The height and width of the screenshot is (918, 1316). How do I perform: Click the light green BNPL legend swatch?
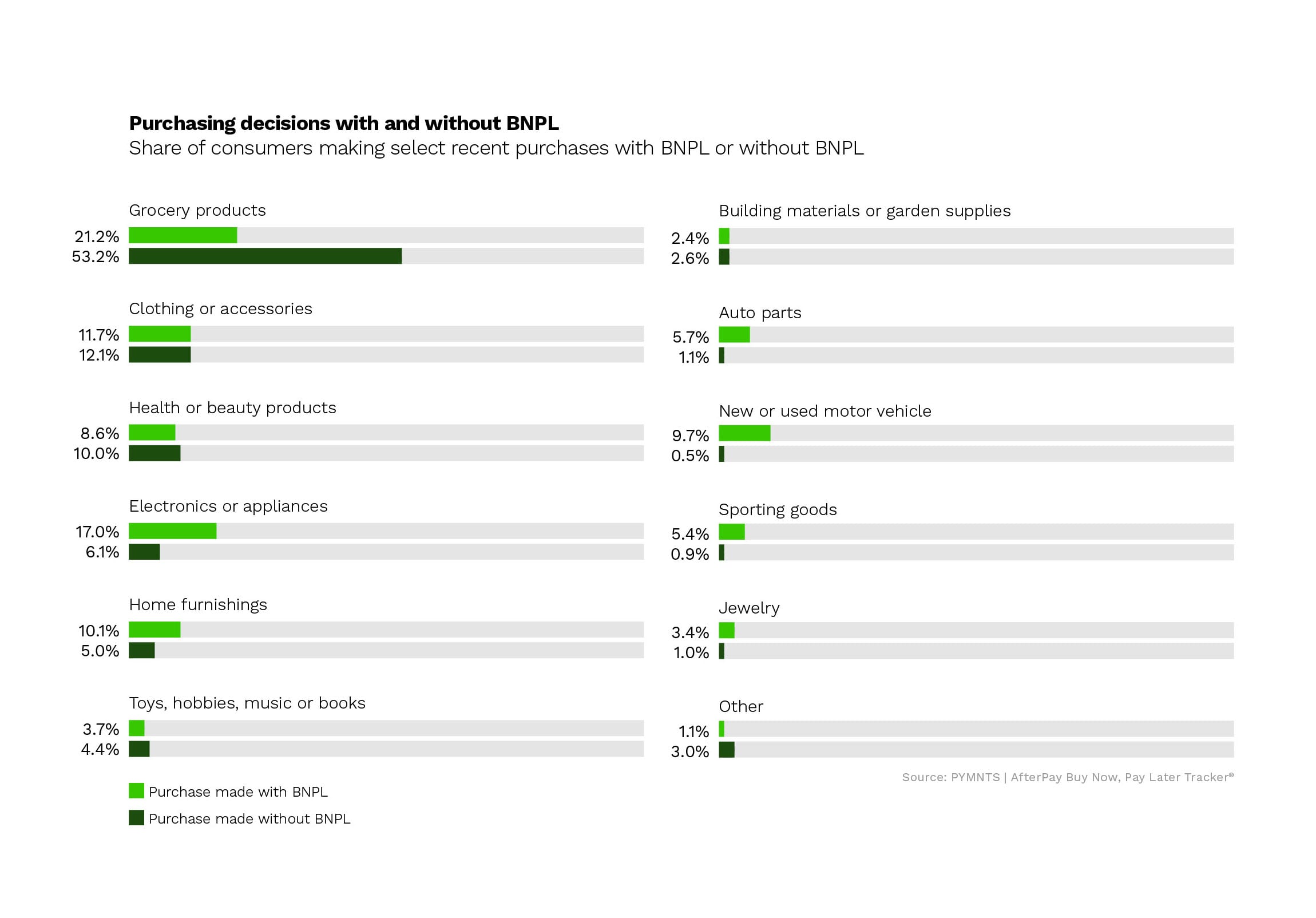[x=136, y=790]
